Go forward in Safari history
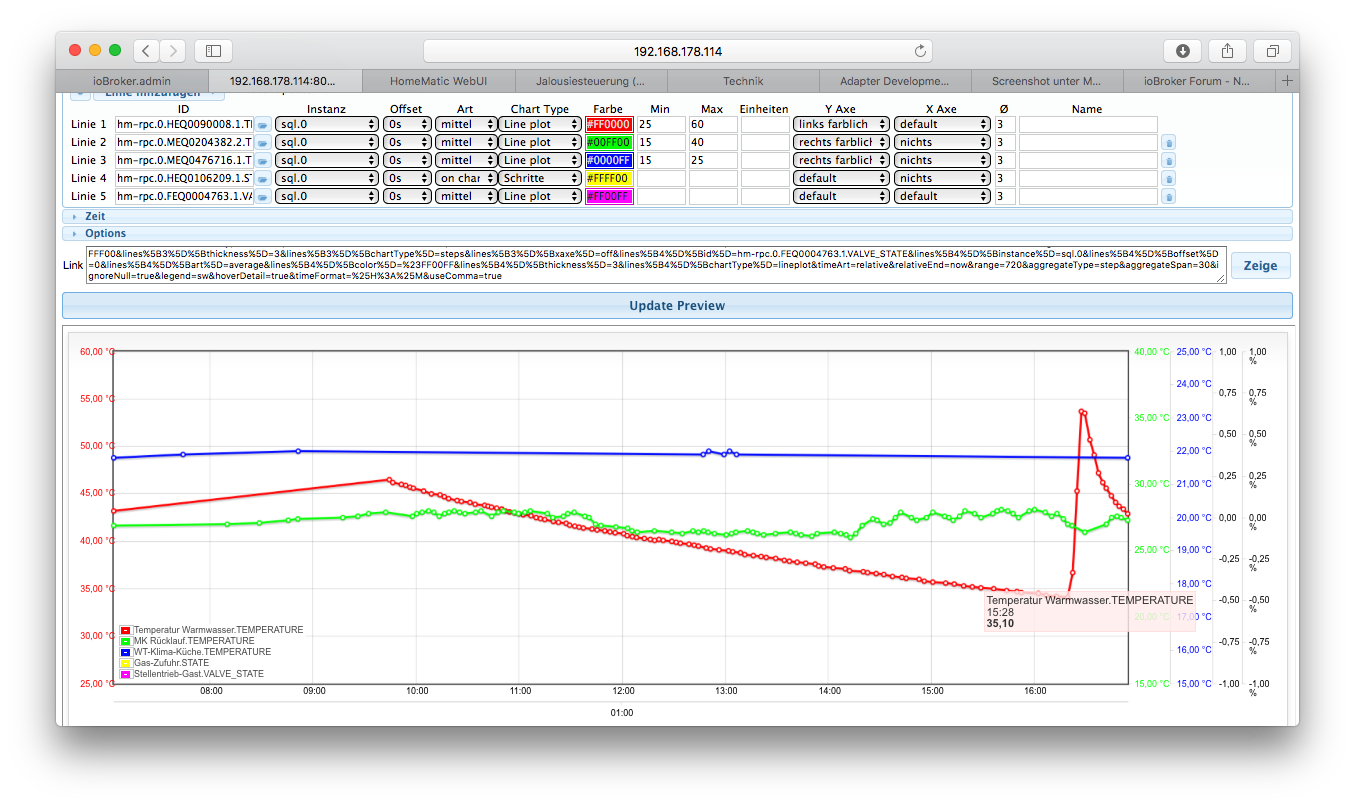Screen dimensions: 1355x806 [173, 50]
